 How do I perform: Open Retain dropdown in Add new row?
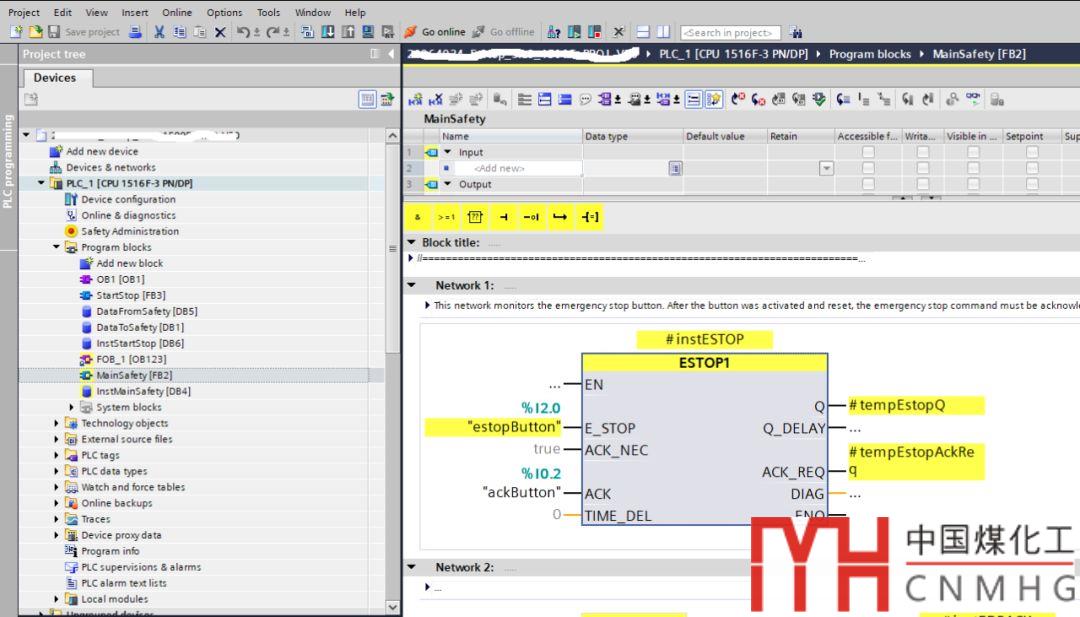(826, 169)
